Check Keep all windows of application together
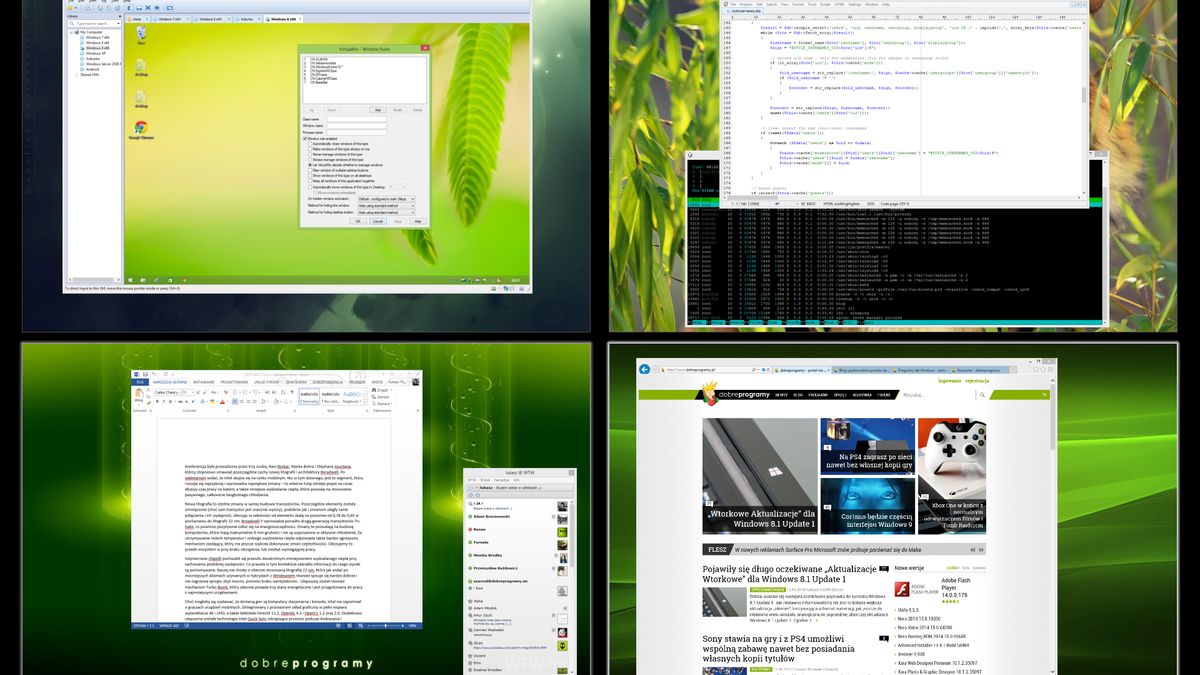Image resolution: width=1200 pixels, height=675 pixels. tap(310, 181)
